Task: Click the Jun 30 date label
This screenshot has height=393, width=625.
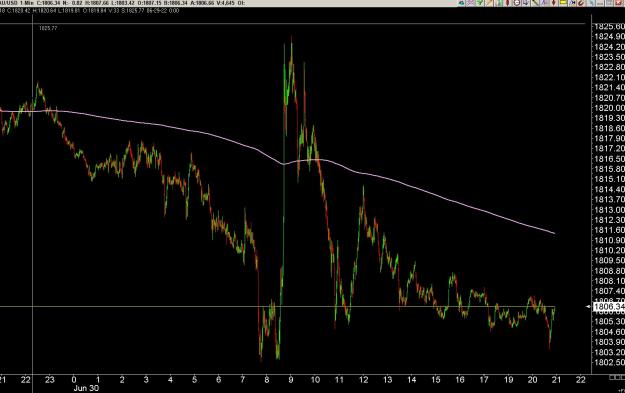Action: pos(86,388)
